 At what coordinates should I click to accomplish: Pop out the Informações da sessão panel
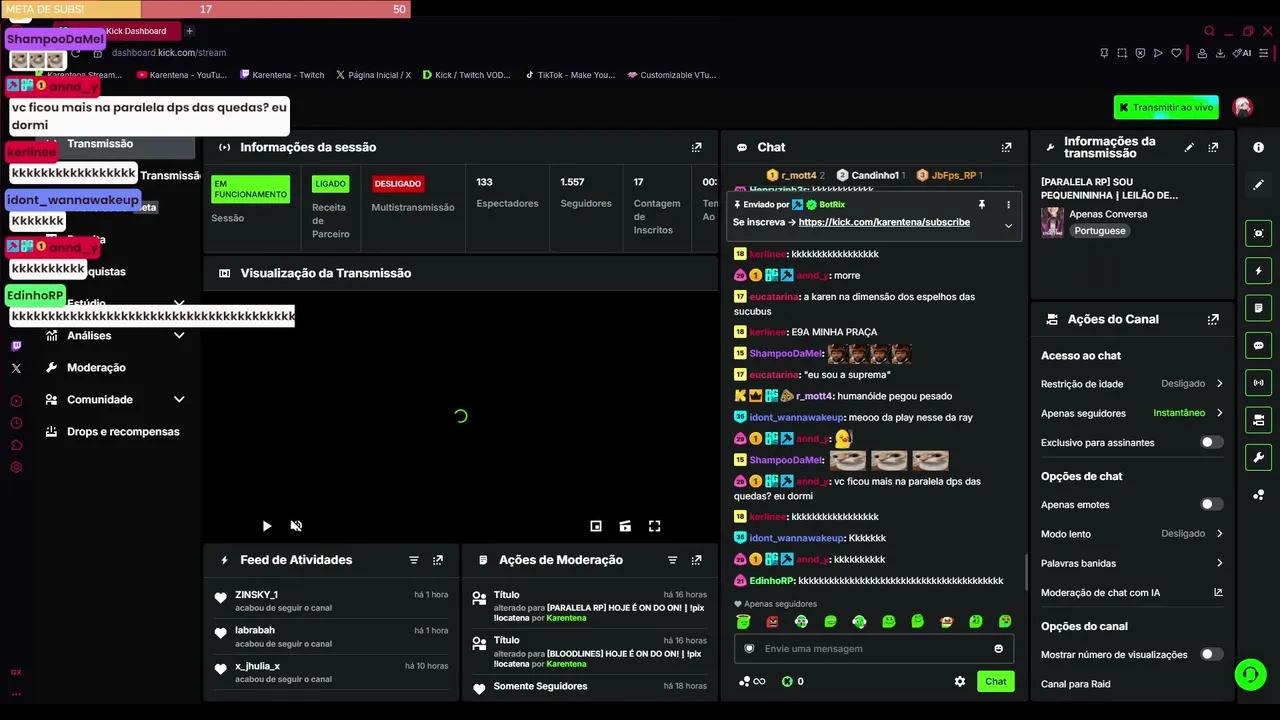click(x=697, y=147)
